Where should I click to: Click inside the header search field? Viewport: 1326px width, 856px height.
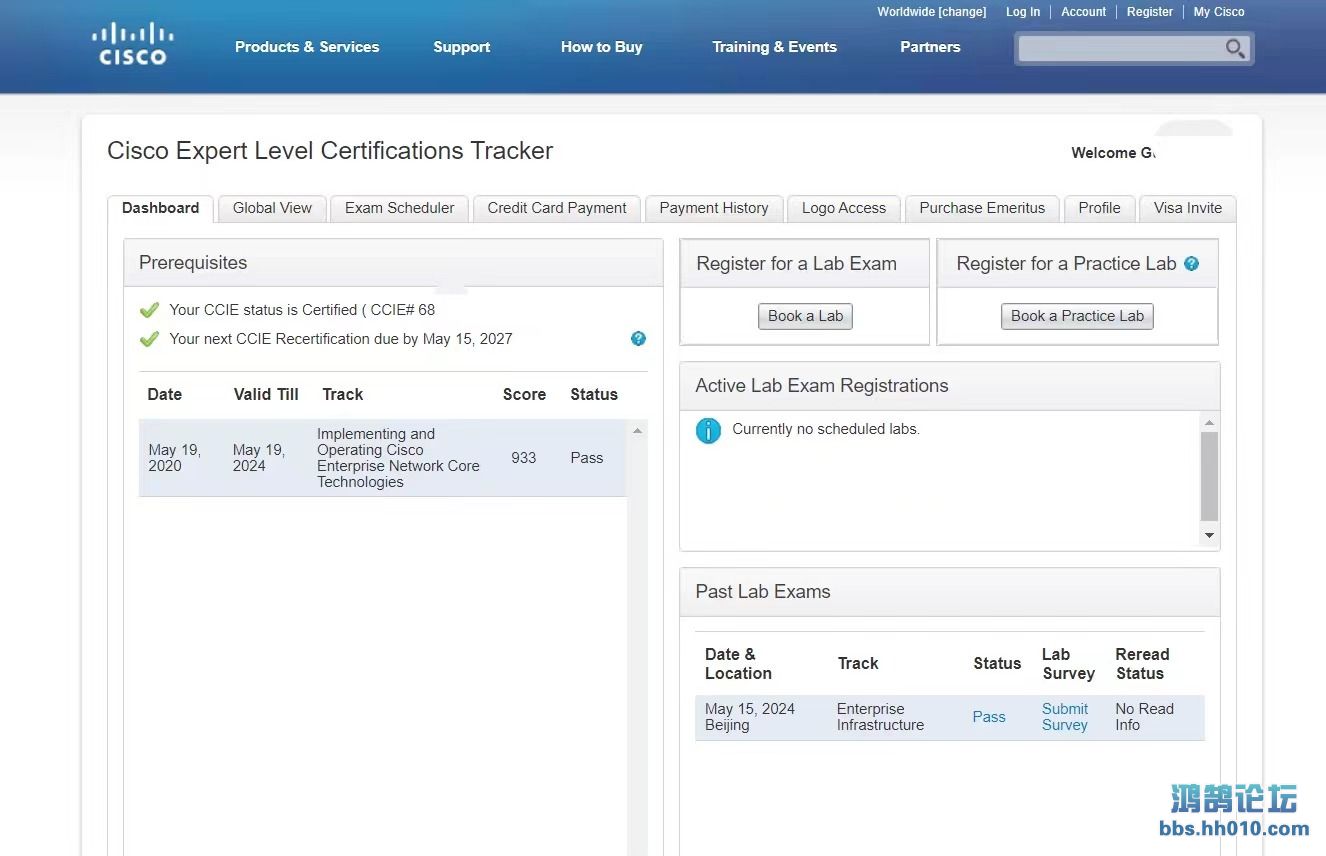click(1120, 48)
